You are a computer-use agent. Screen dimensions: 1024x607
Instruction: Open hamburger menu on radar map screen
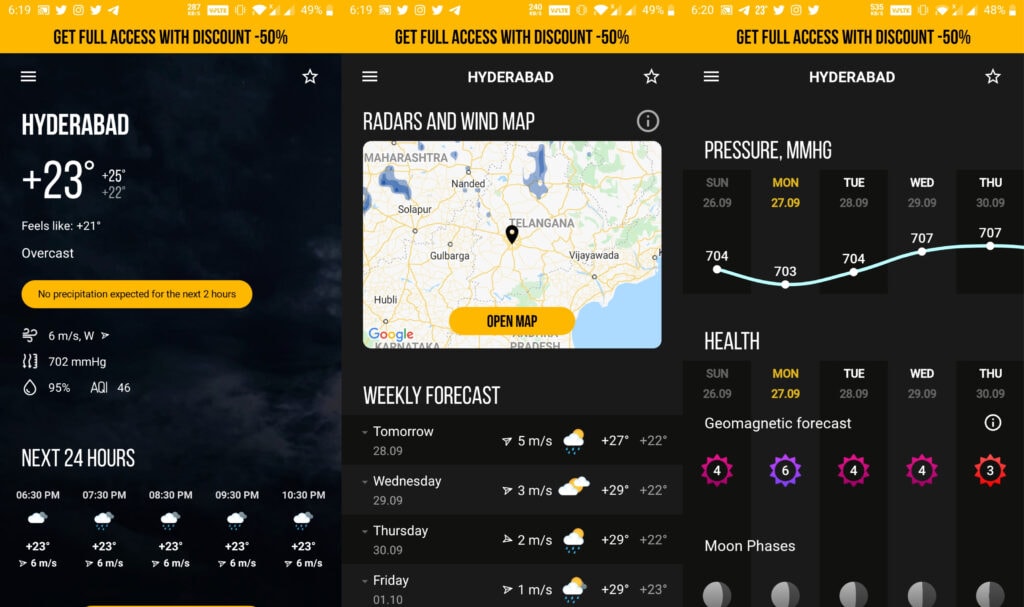tap(370, 76)
